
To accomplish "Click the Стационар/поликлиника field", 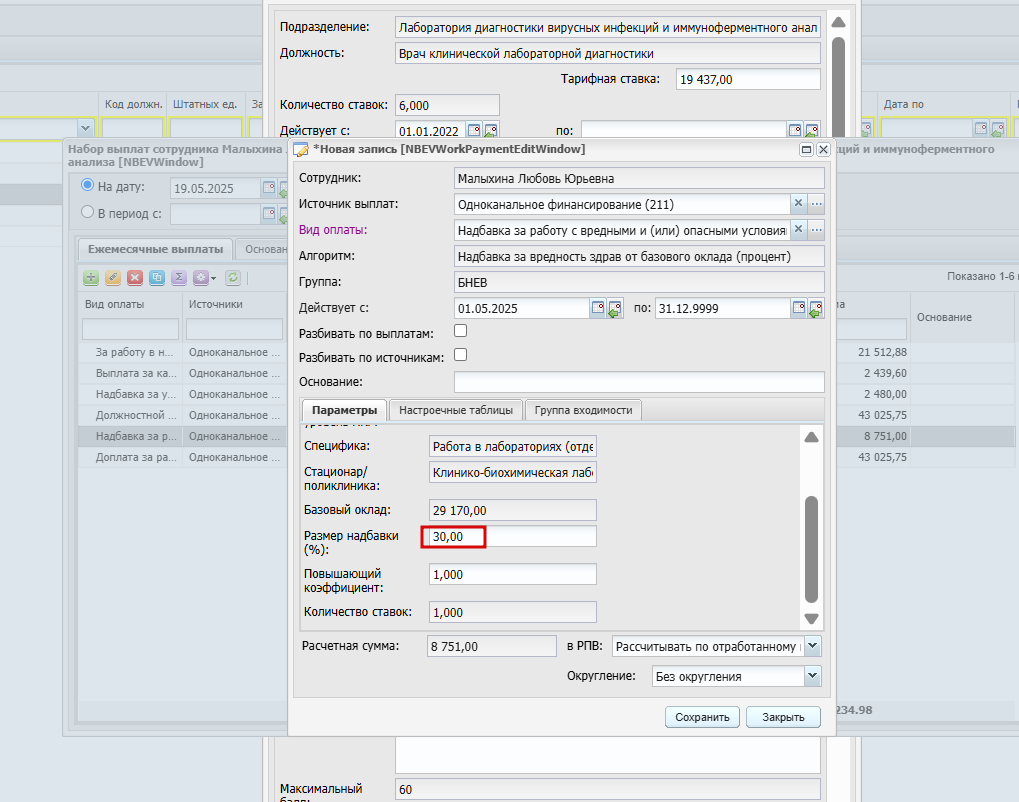I will pyautogui.click(x=513, y=472).
